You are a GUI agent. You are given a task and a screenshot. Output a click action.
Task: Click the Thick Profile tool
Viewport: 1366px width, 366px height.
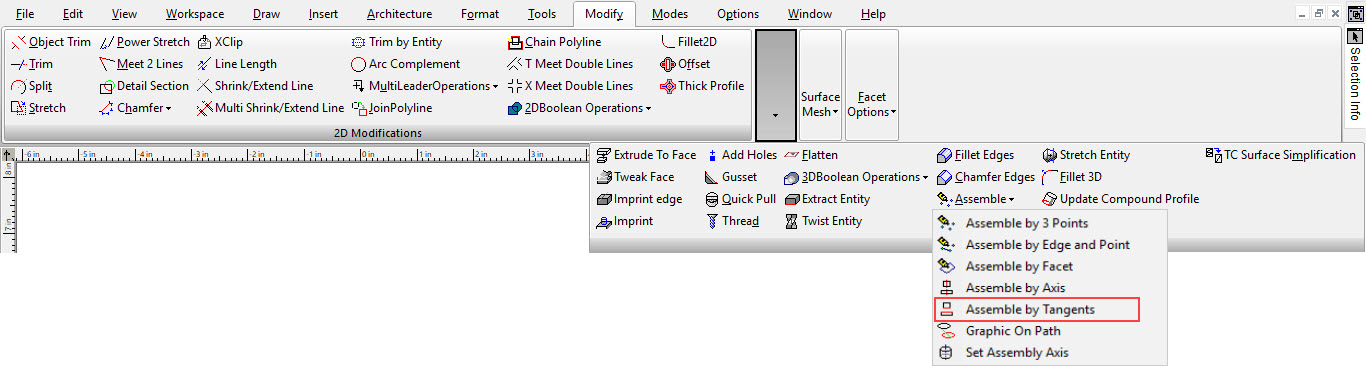702,86
